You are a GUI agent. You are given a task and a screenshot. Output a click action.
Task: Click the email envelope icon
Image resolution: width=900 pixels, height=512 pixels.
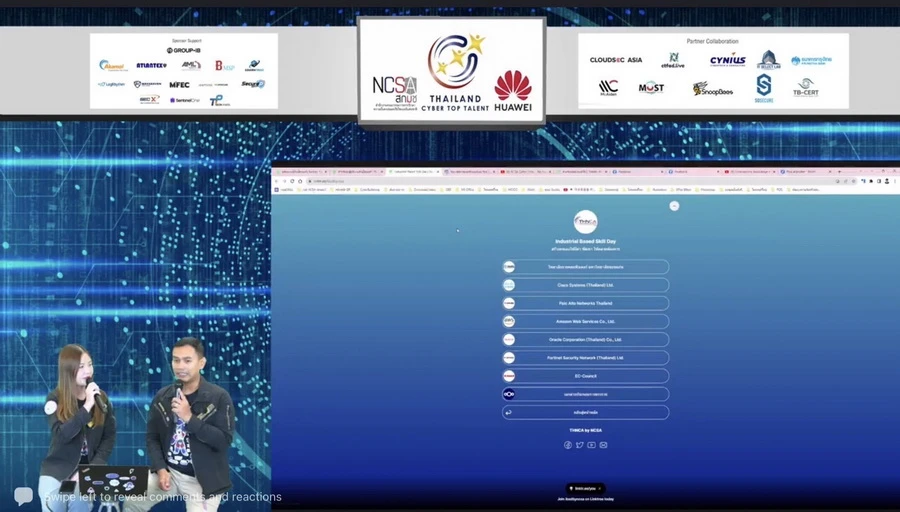point(604,445)
